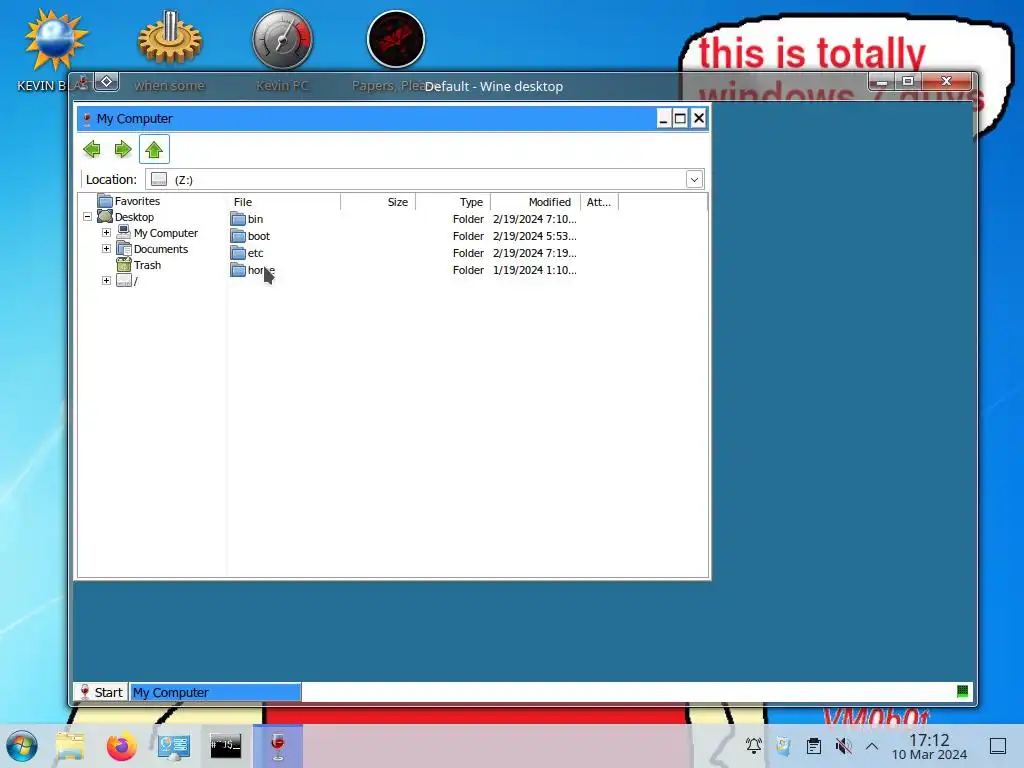Screen dimensions: 1024x768
Task: Open the file manager folder taskbar icon
Action: coord(70,746)
